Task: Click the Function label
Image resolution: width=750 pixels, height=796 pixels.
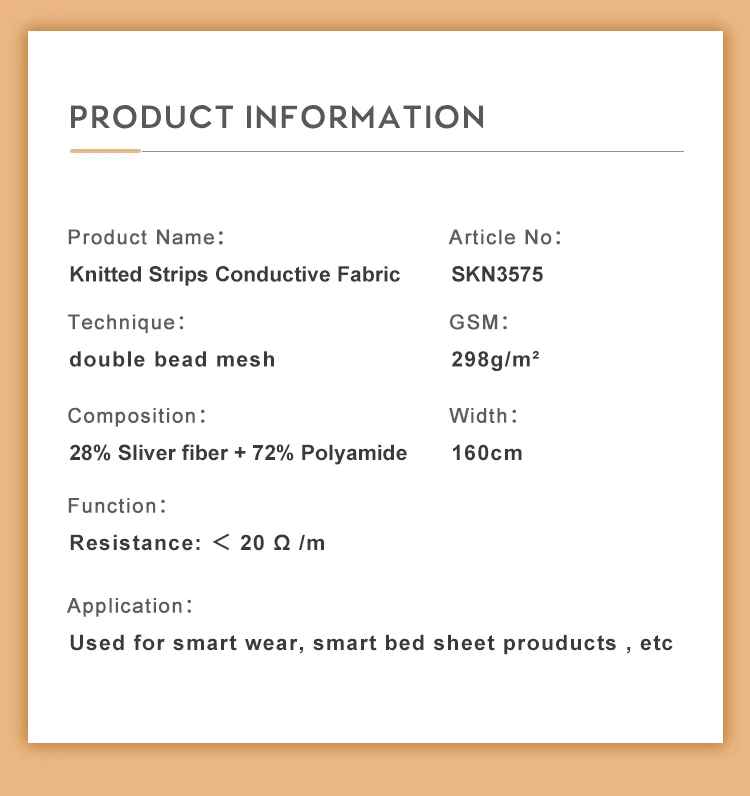Action: pos(116,507)
